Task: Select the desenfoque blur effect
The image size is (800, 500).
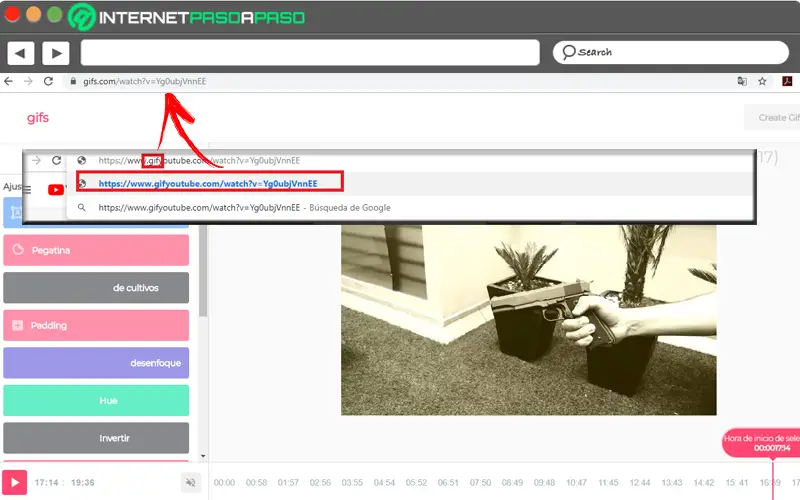Action: tap(96, 363)
